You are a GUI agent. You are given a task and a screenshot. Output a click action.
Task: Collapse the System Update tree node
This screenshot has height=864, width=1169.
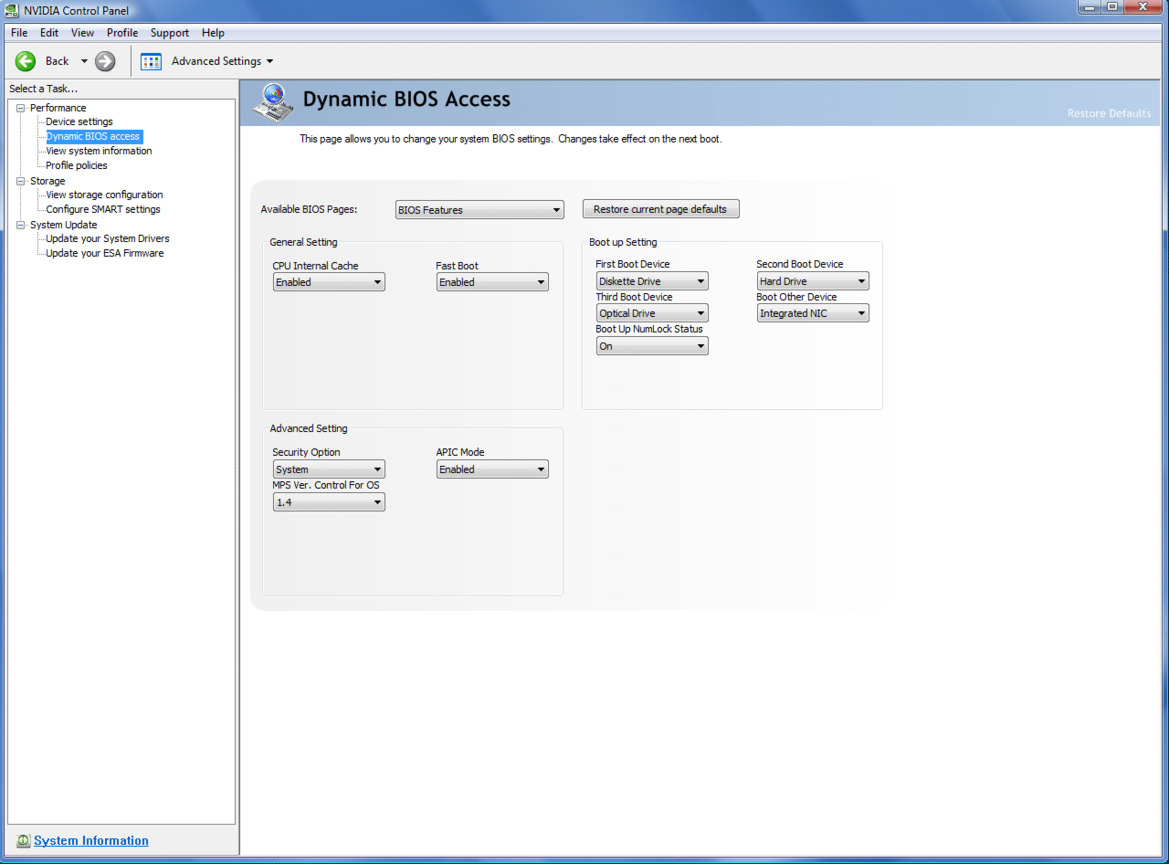21,225
